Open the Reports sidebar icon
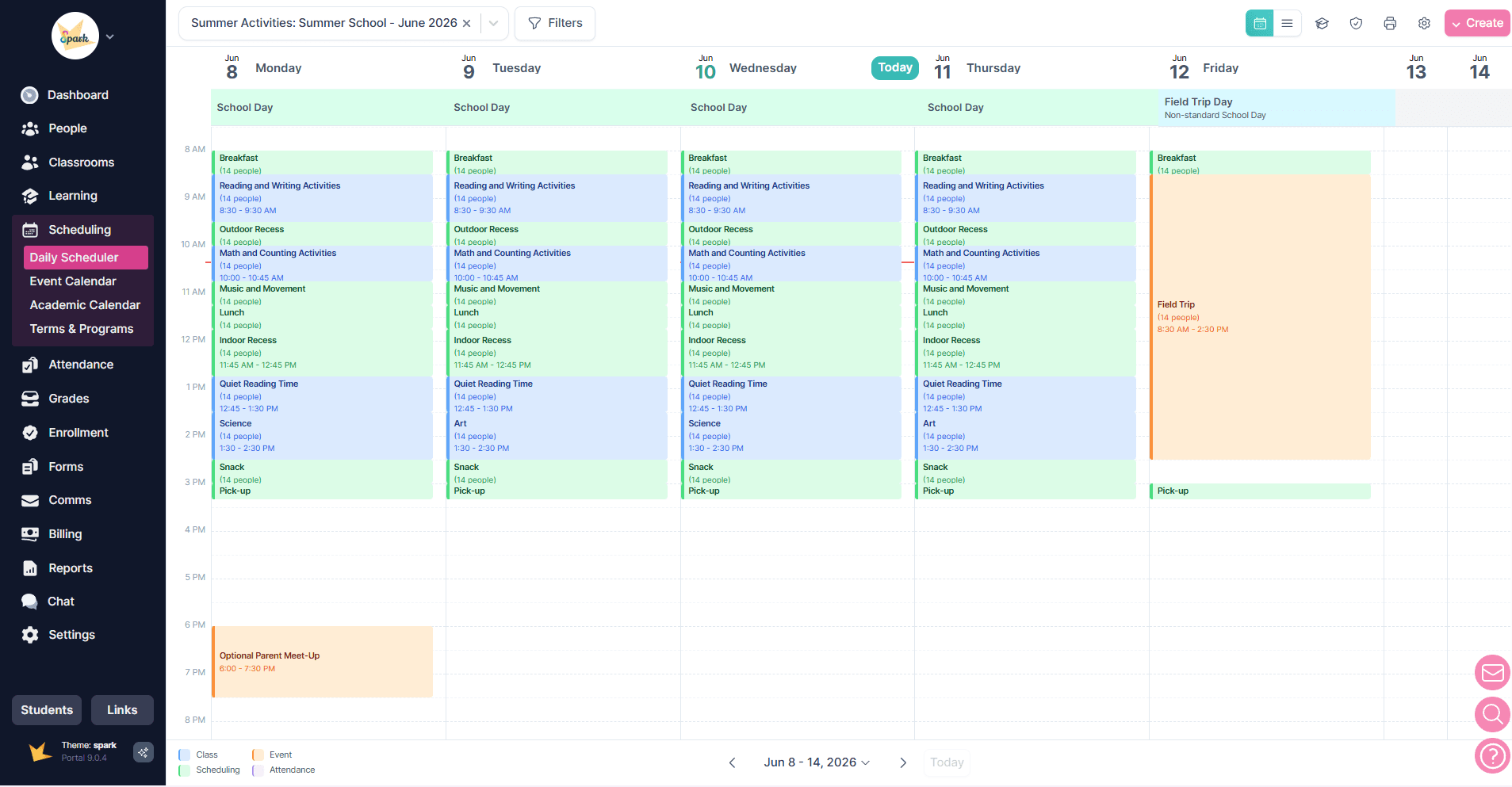 coord(30,568)
